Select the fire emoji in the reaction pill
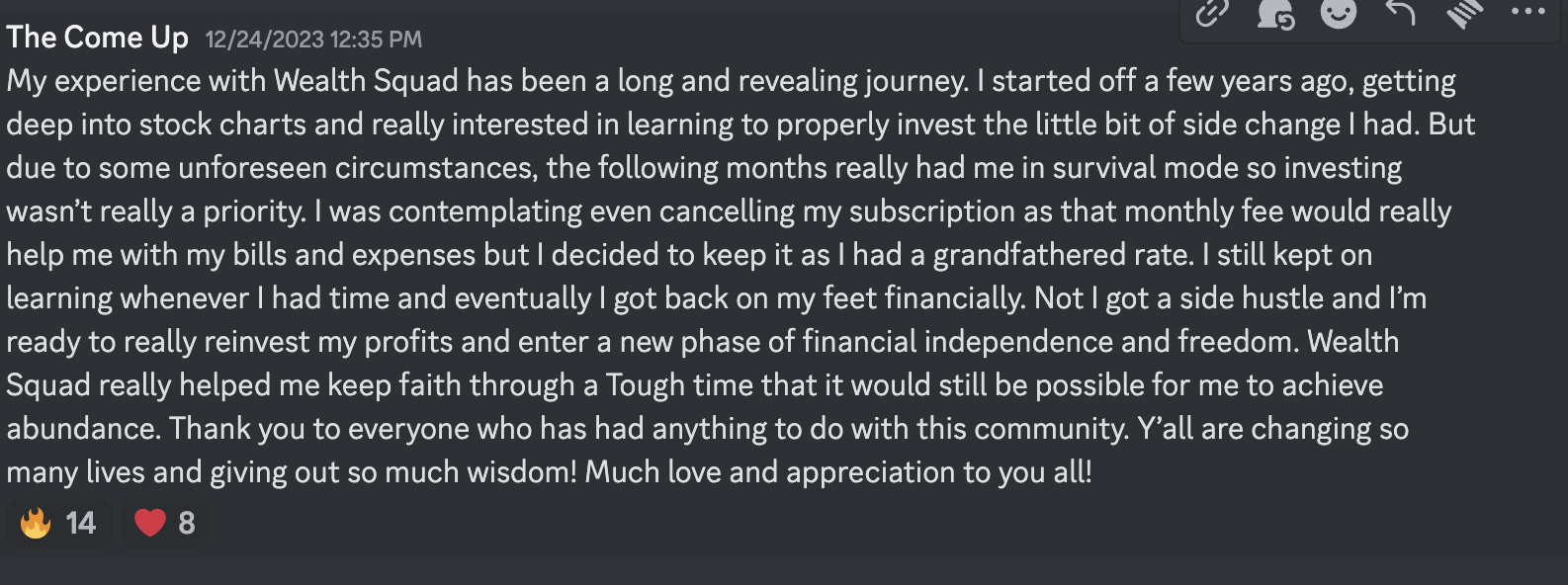The height and width of the screenshot is (585, 1568). [38, 522]
